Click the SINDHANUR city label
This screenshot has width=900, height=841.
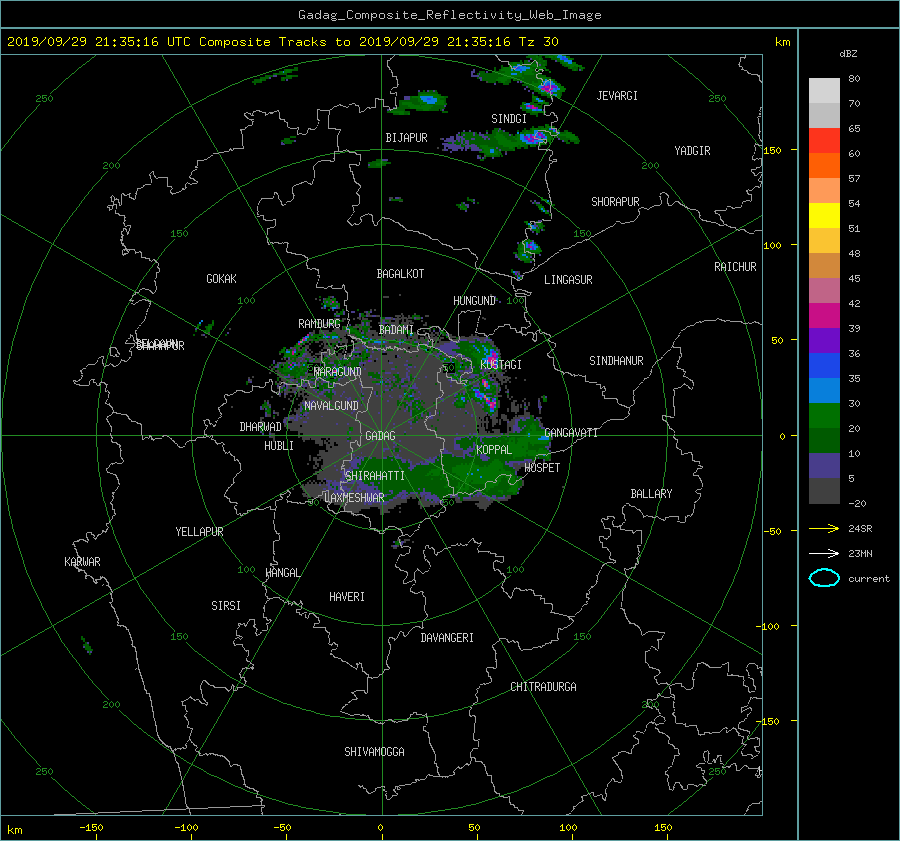(616, 361)
